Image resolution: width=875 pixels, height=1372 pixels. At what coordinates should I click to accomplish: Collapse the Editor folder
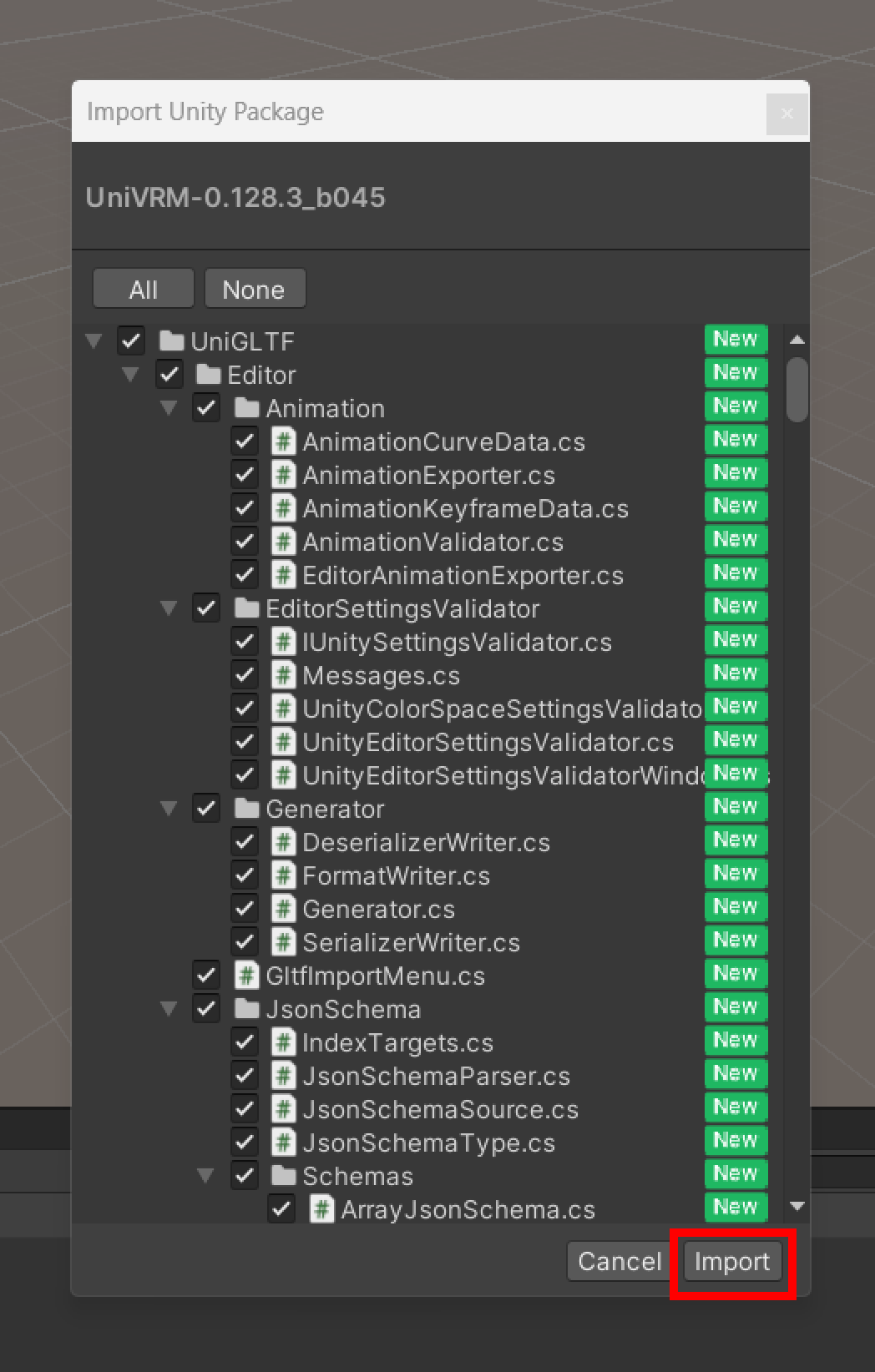pyautogui.click(x=131, y=375)
